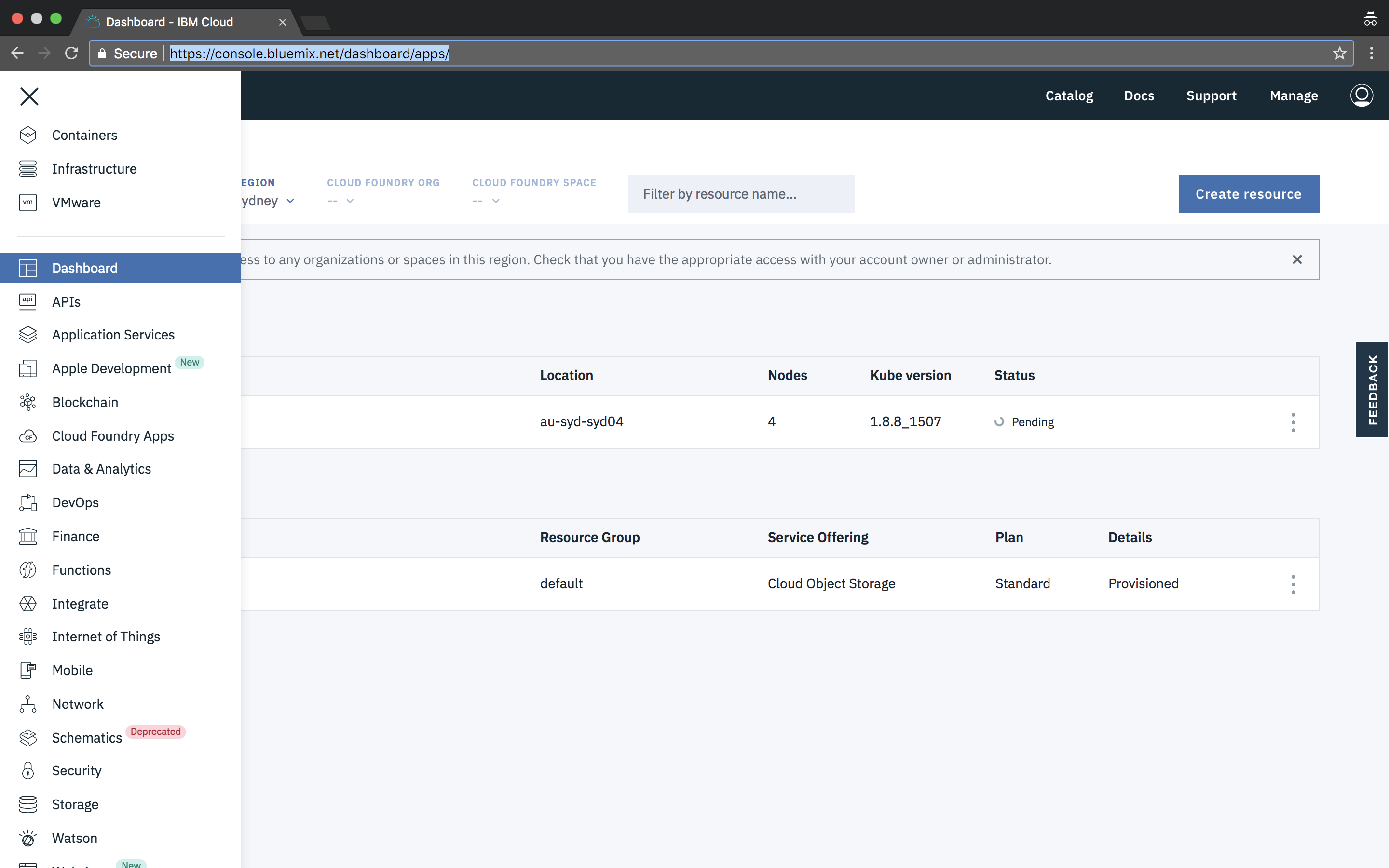
Task: Click the Create resource button
Action: (1248, 194)
